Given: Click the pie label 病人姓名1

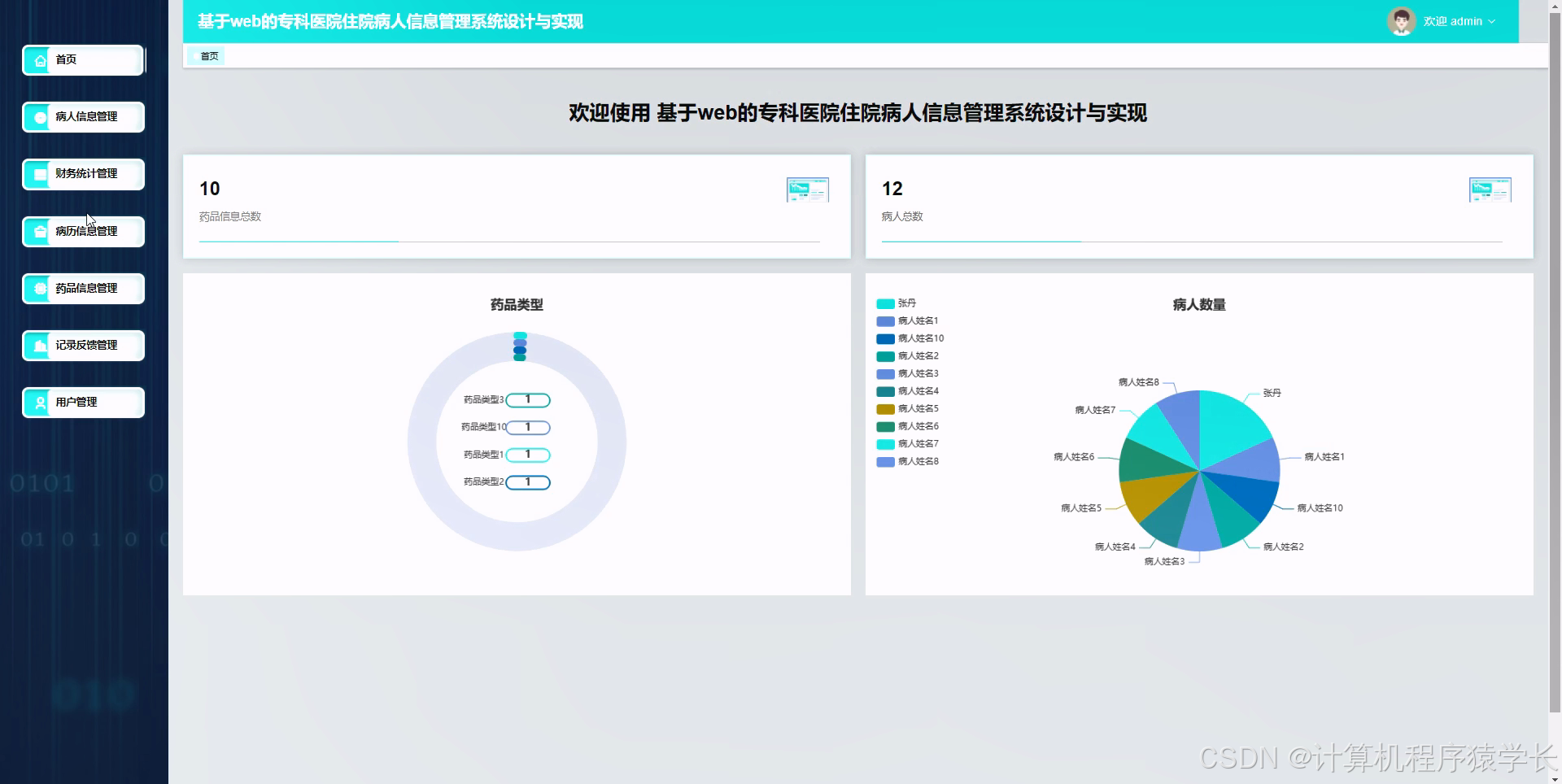Looking at the screenshot, I should click(x=1324, y=457).
